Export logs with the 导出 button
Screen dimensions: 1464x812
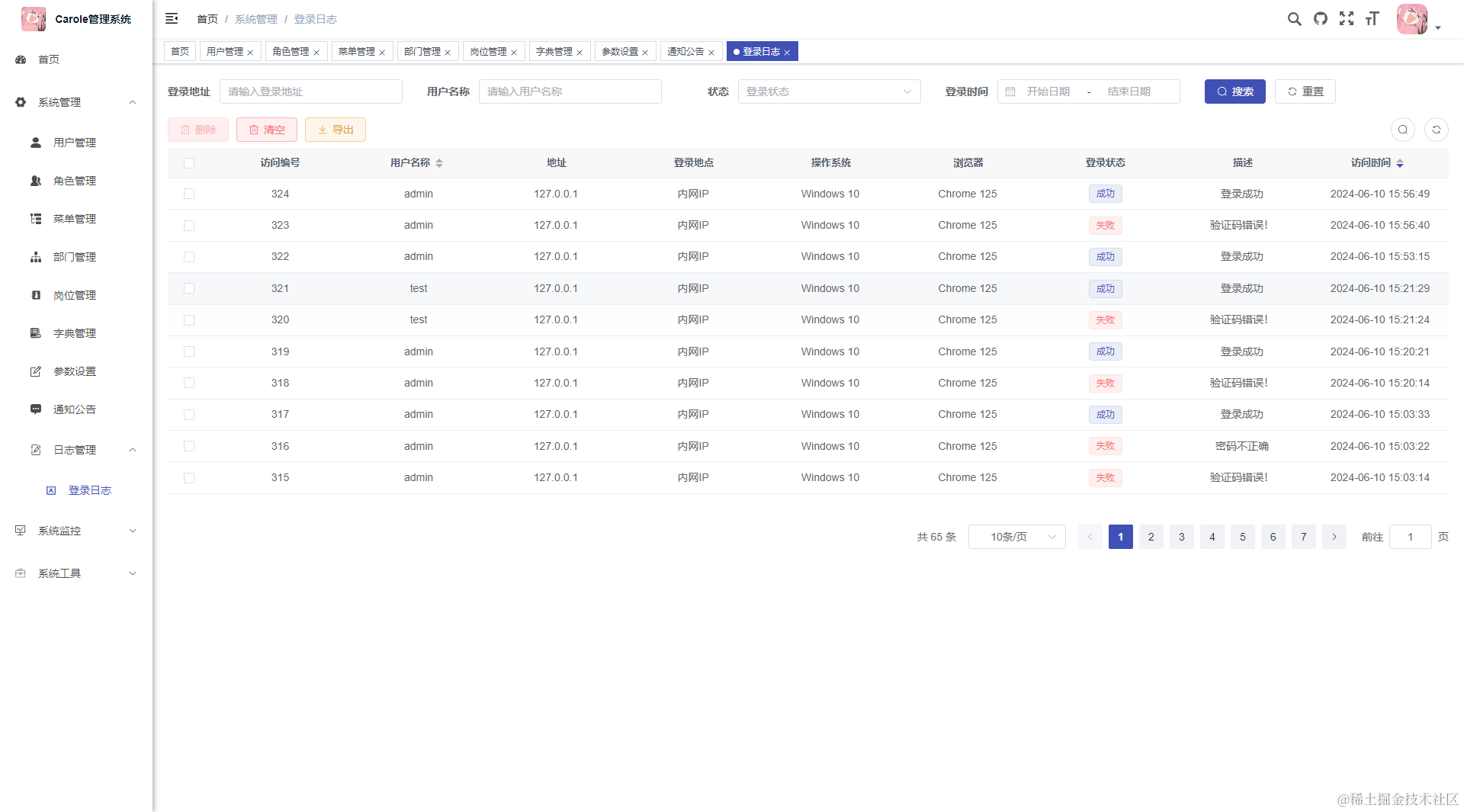335,130
